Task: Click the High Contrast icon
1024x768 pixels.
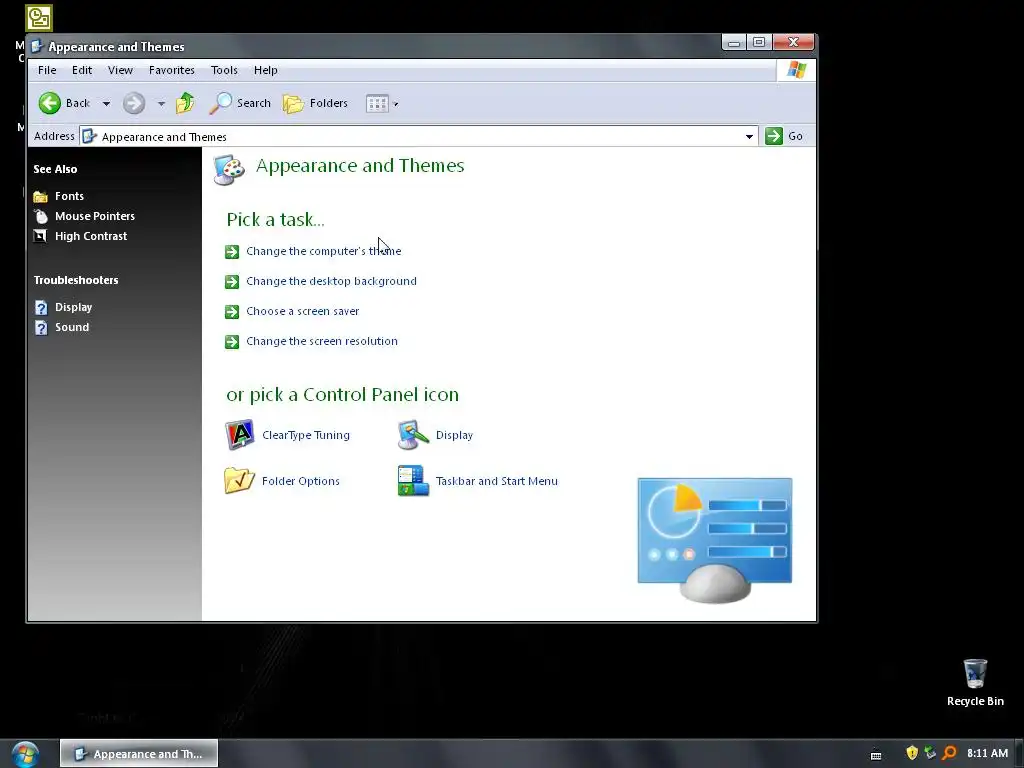Action: [40, 236]
